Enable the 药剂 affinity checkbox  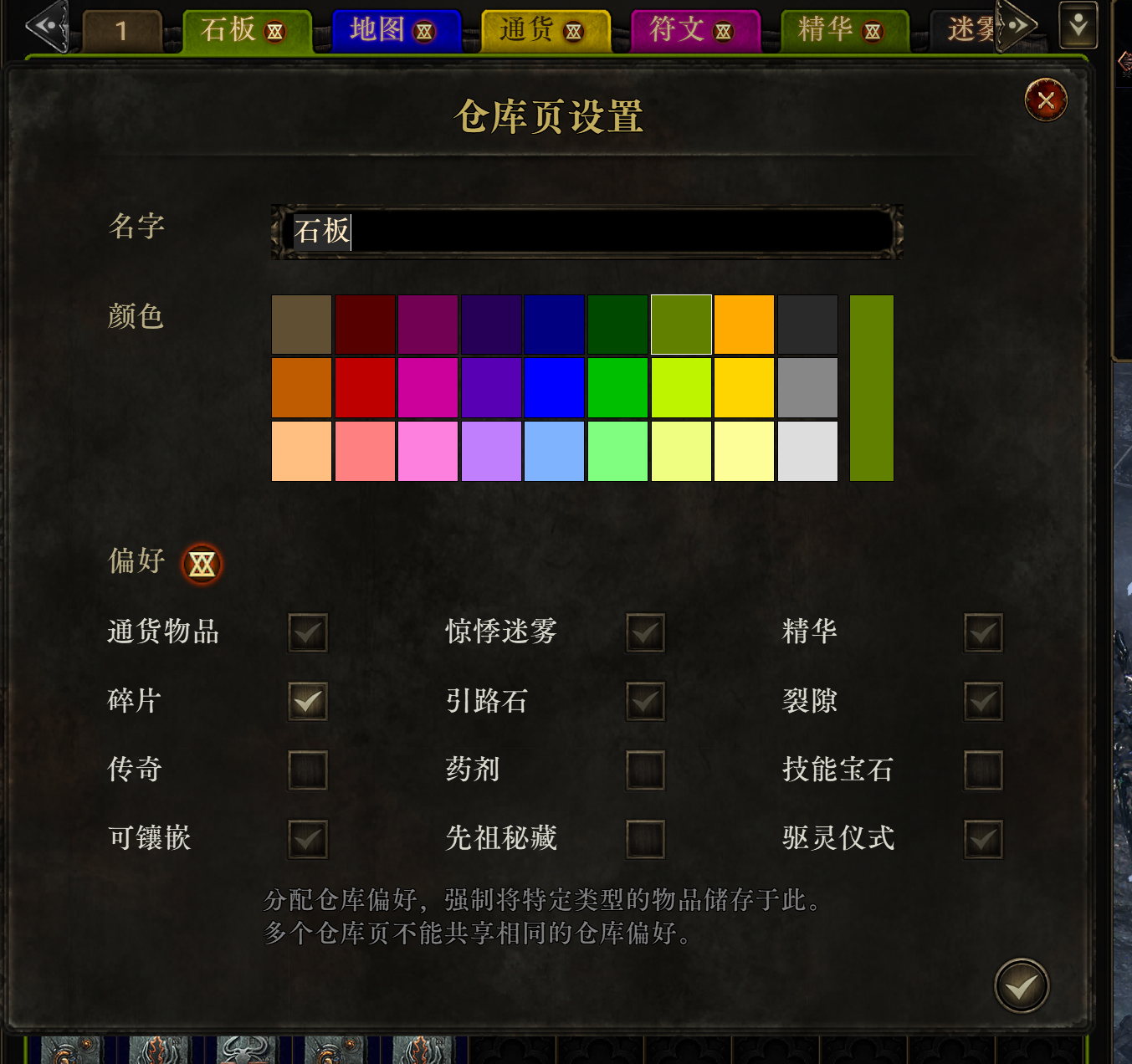(x=645, y=770)
